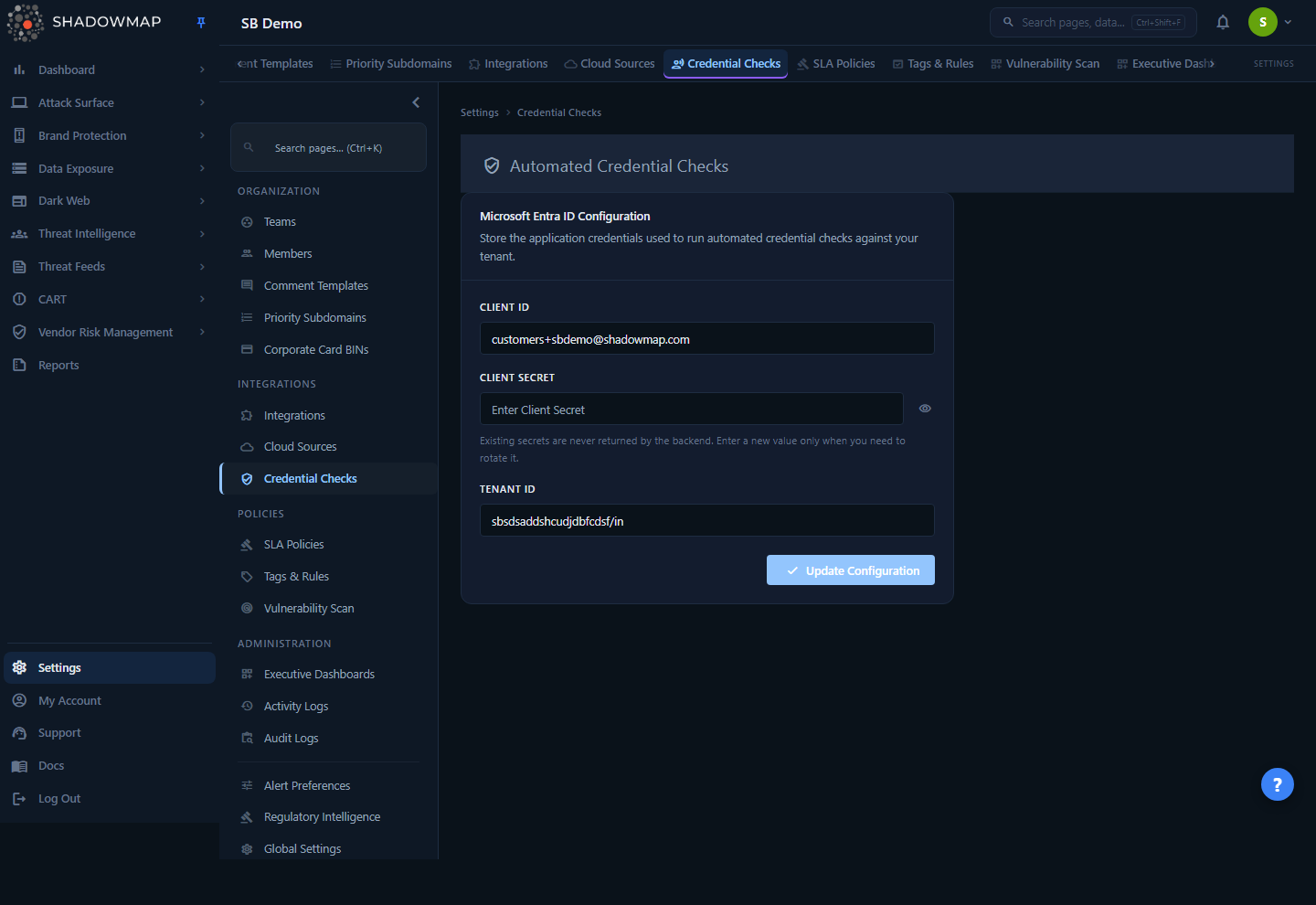
Task: Collapse the settings side panel chevron
Action: point(416,102)
